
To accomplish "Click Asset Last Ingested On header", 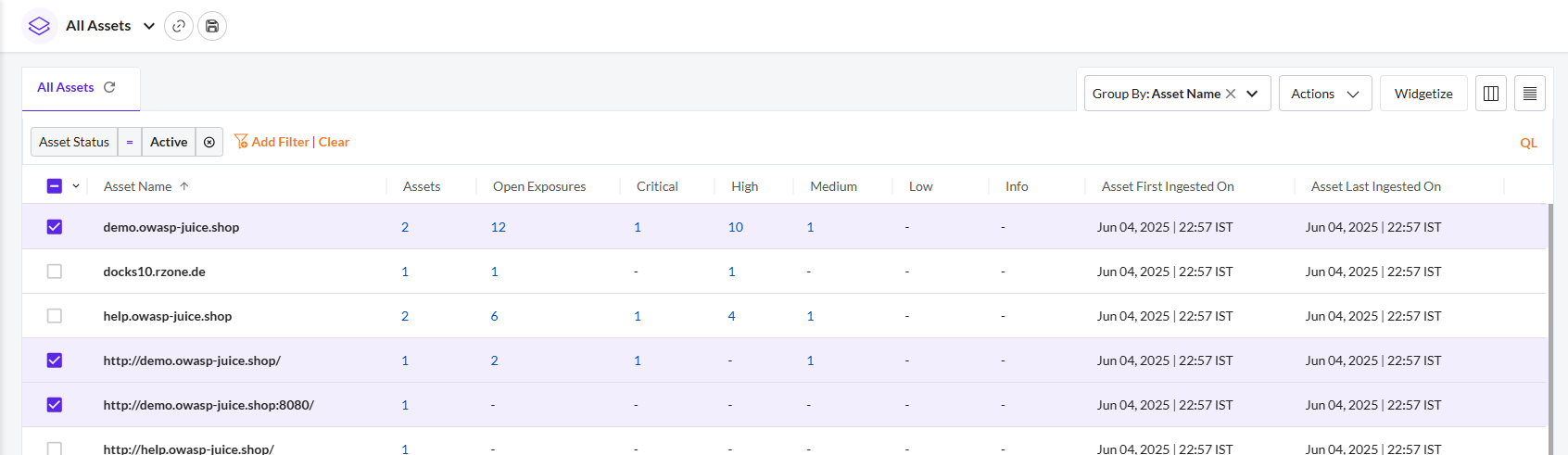I will tap(1376, 186).
